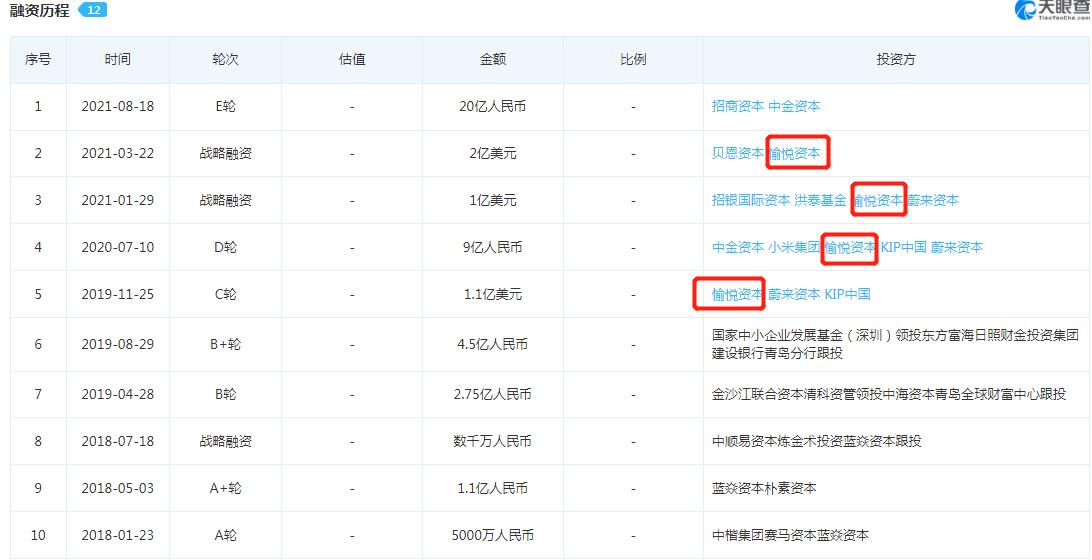Open 愉悦资本 link in 2021-03-22 row
The image size is (1092, 560).
(795, 153)
